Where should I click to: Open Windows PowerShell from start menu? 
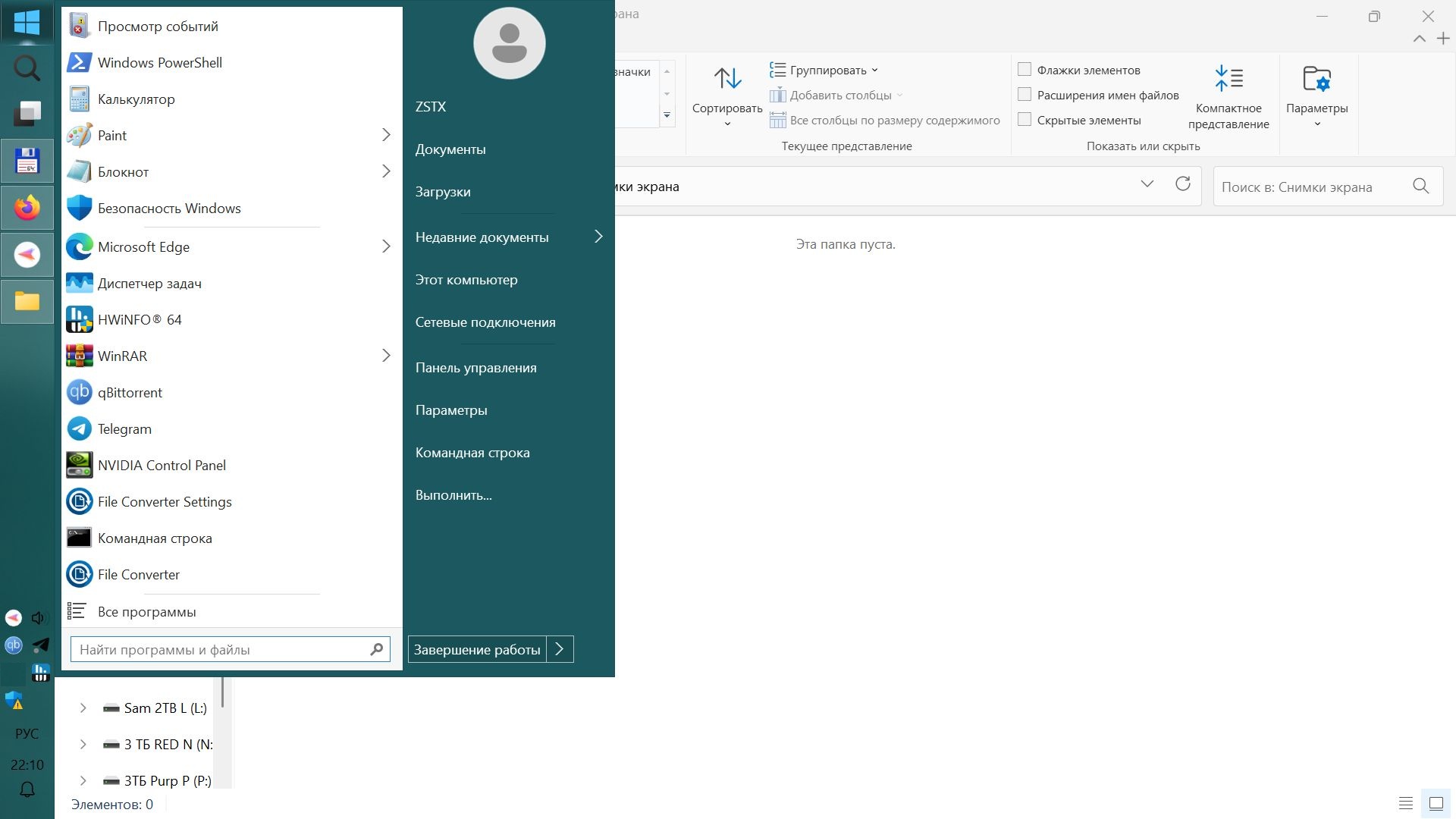click(x=159, y=63)
